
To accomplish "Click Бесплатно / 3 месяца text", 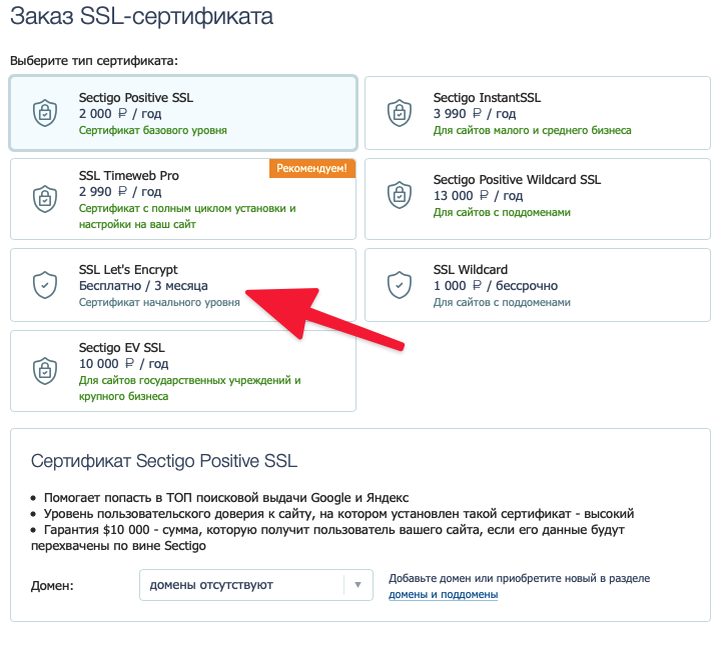I will coord(143,286).
